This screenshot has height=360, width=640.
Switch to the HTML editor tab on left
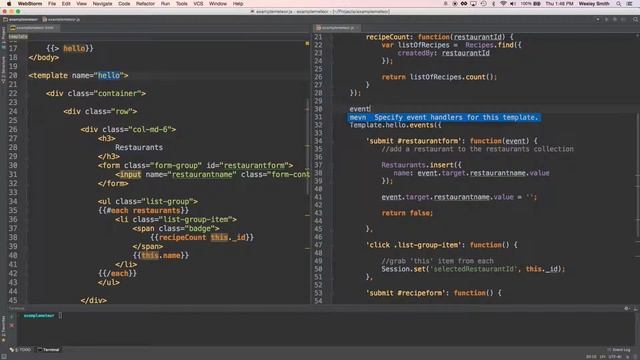point(33,28)
